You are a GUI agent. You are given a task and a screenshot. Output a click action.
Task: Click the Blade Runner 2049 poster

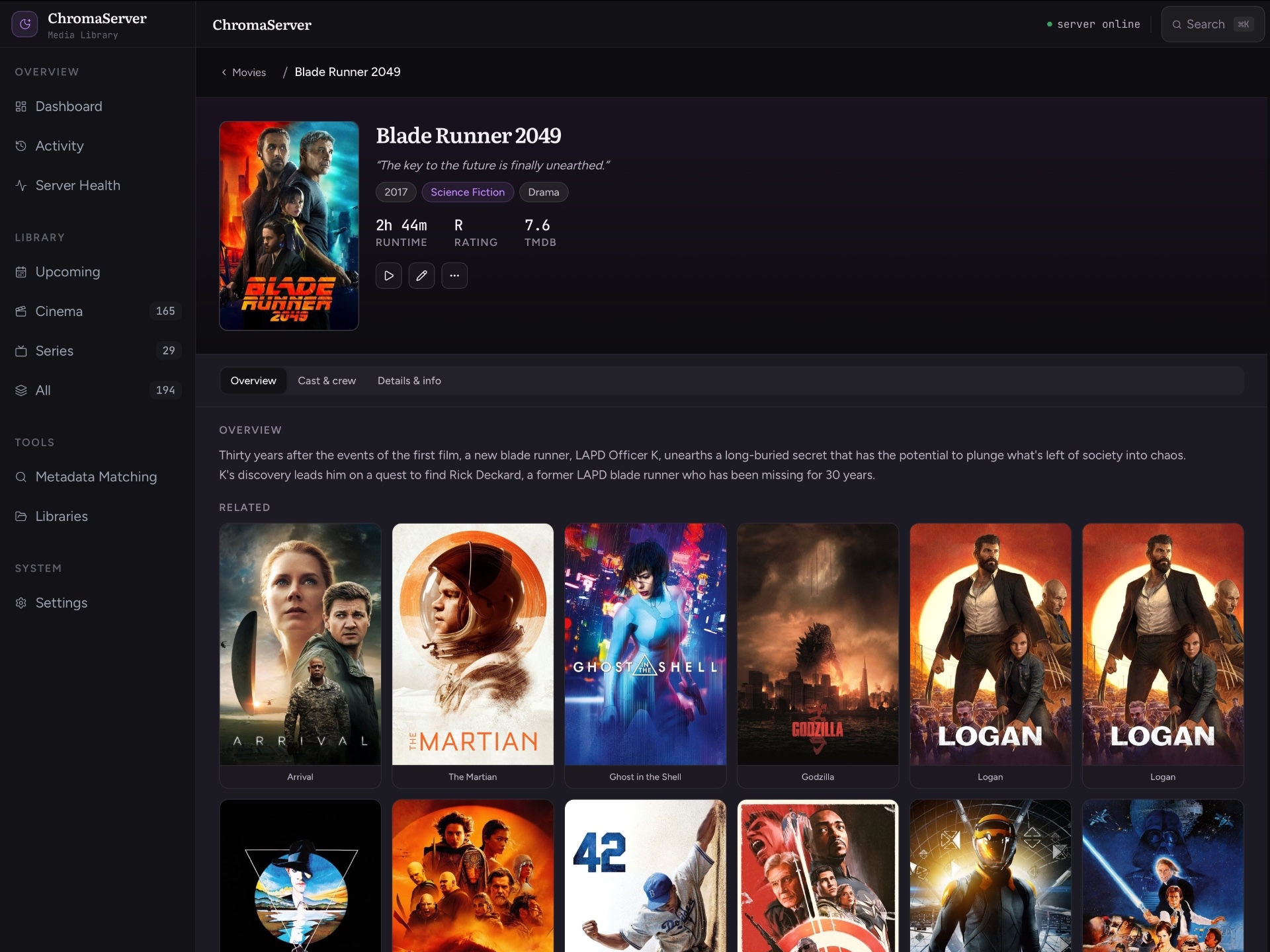tap(289, 225)
